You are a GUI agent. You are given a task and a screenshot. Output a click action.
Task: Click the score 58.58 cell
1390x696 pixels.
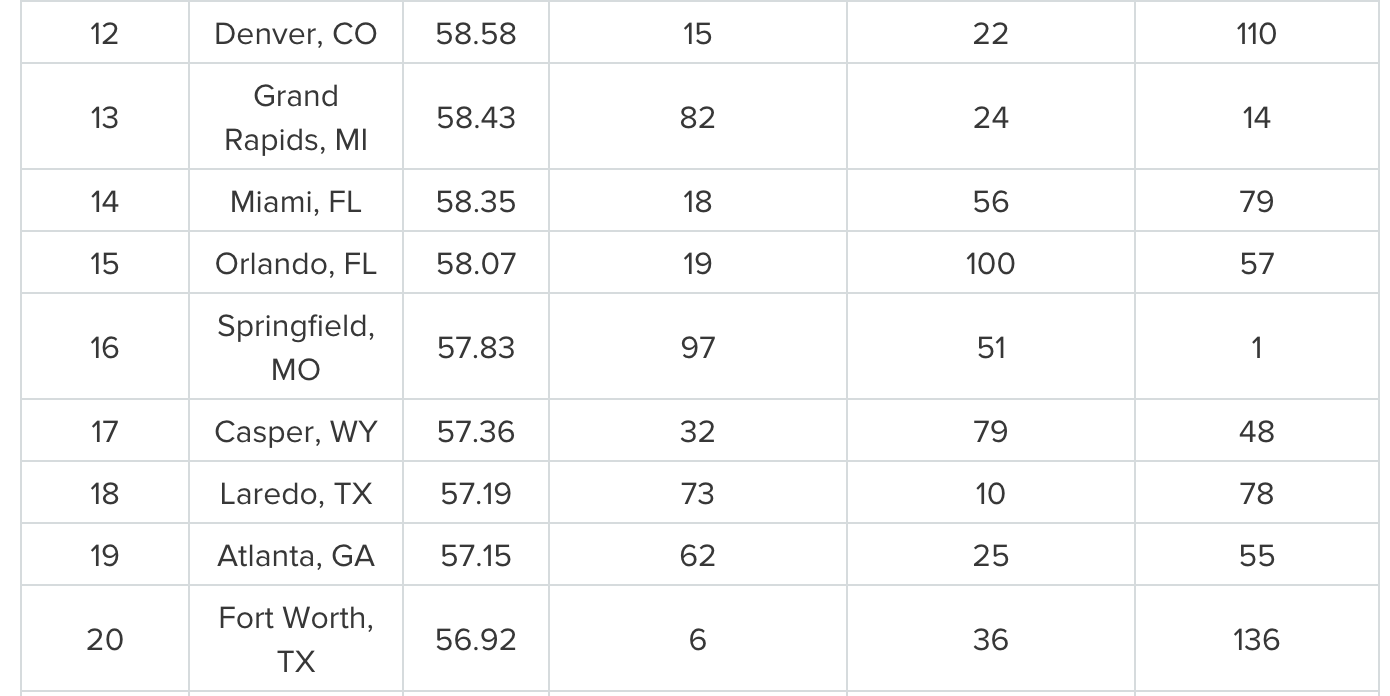[476, 34]
